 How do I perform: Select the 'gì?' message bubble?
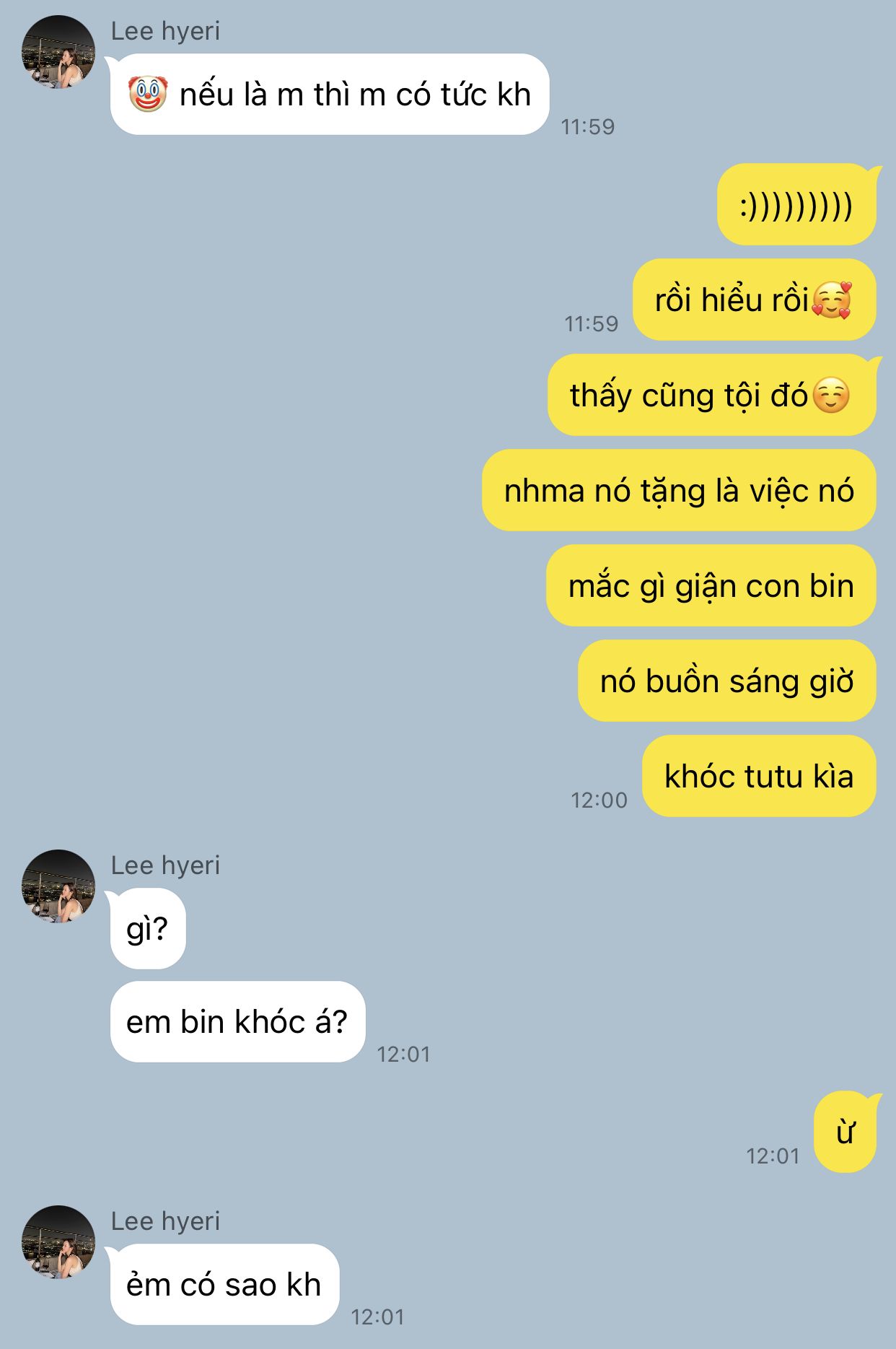[x=147, y=928]
